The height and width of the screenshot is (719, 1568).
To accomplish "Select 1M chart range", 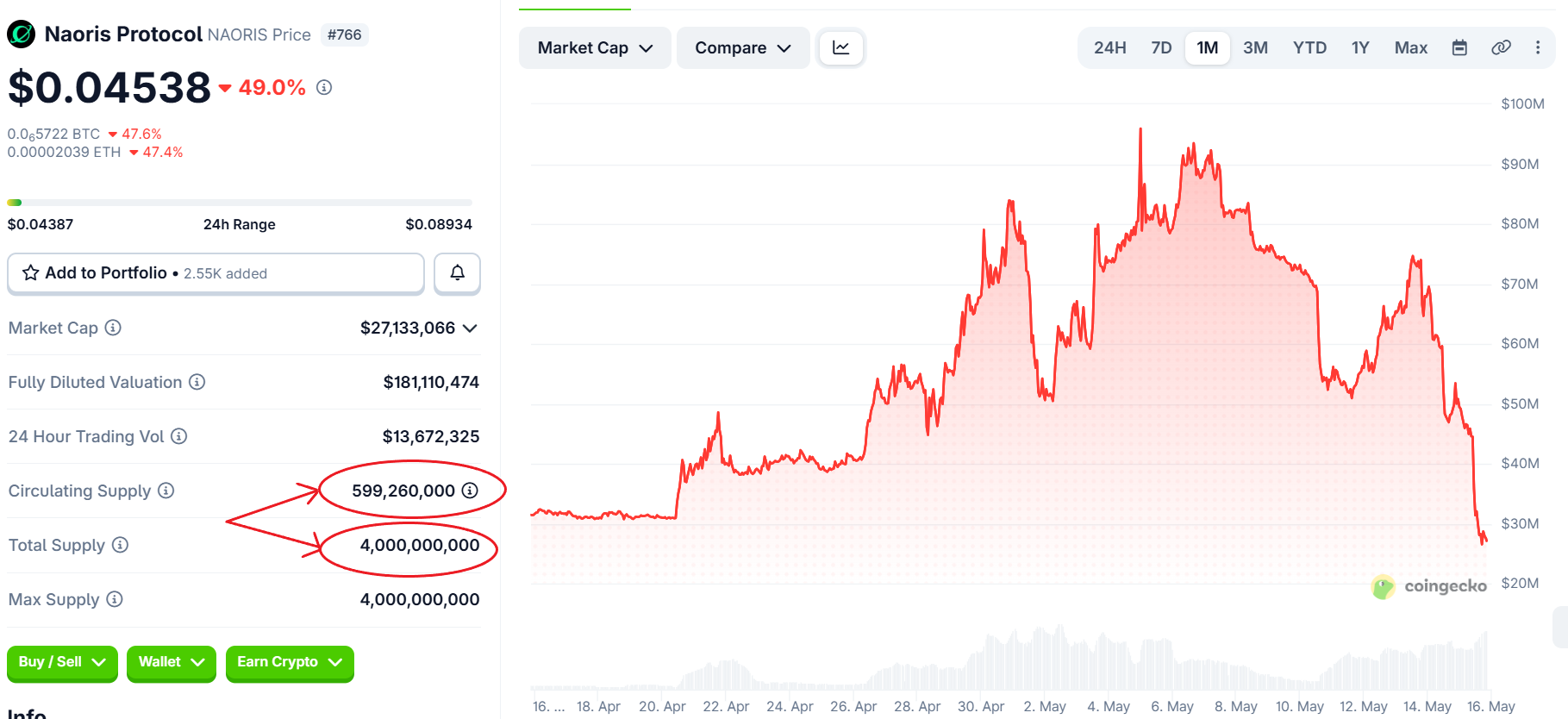I will pyautogui.click(x=1208, y=47).
